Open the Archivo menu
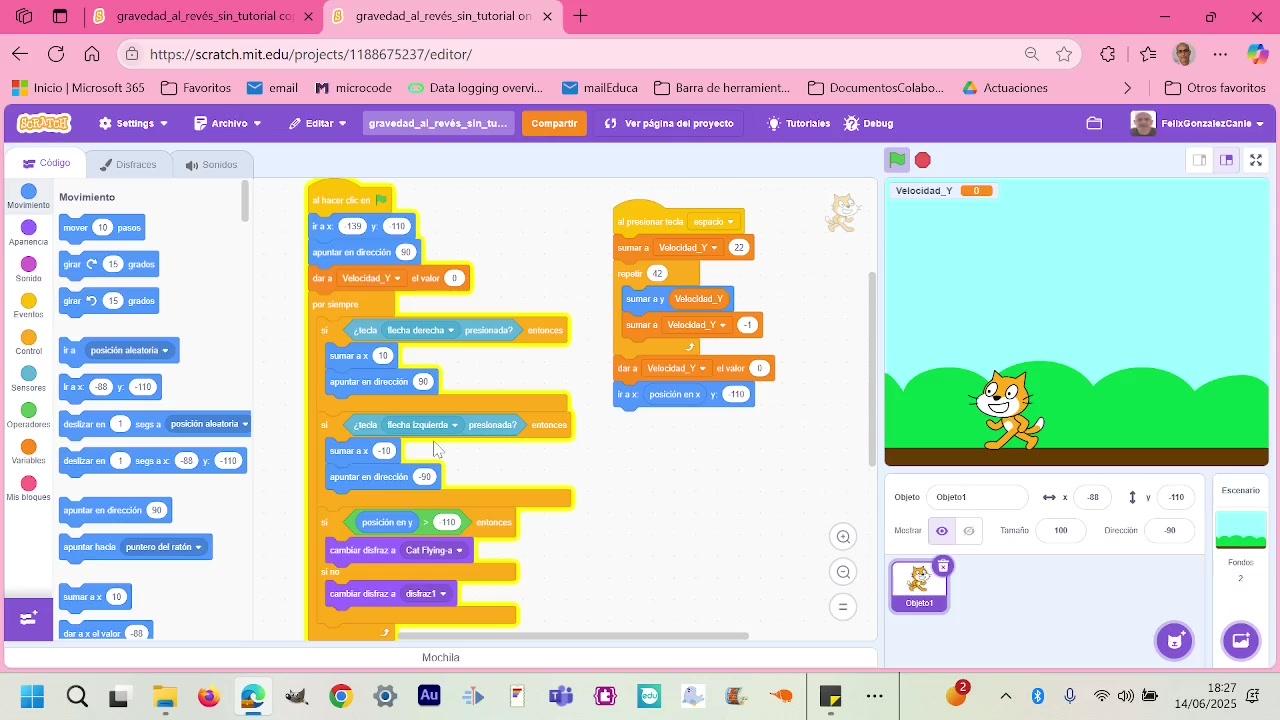Screen dimensions: 1280x720 click(228, 123)
